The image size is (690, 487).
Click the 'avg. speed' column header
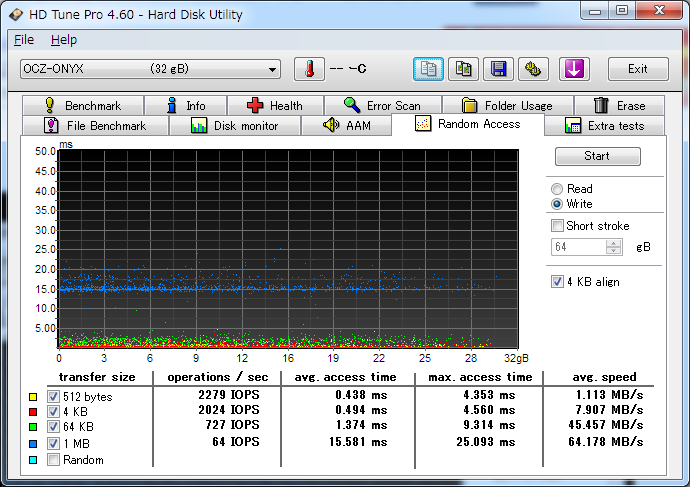coord(604,377)
